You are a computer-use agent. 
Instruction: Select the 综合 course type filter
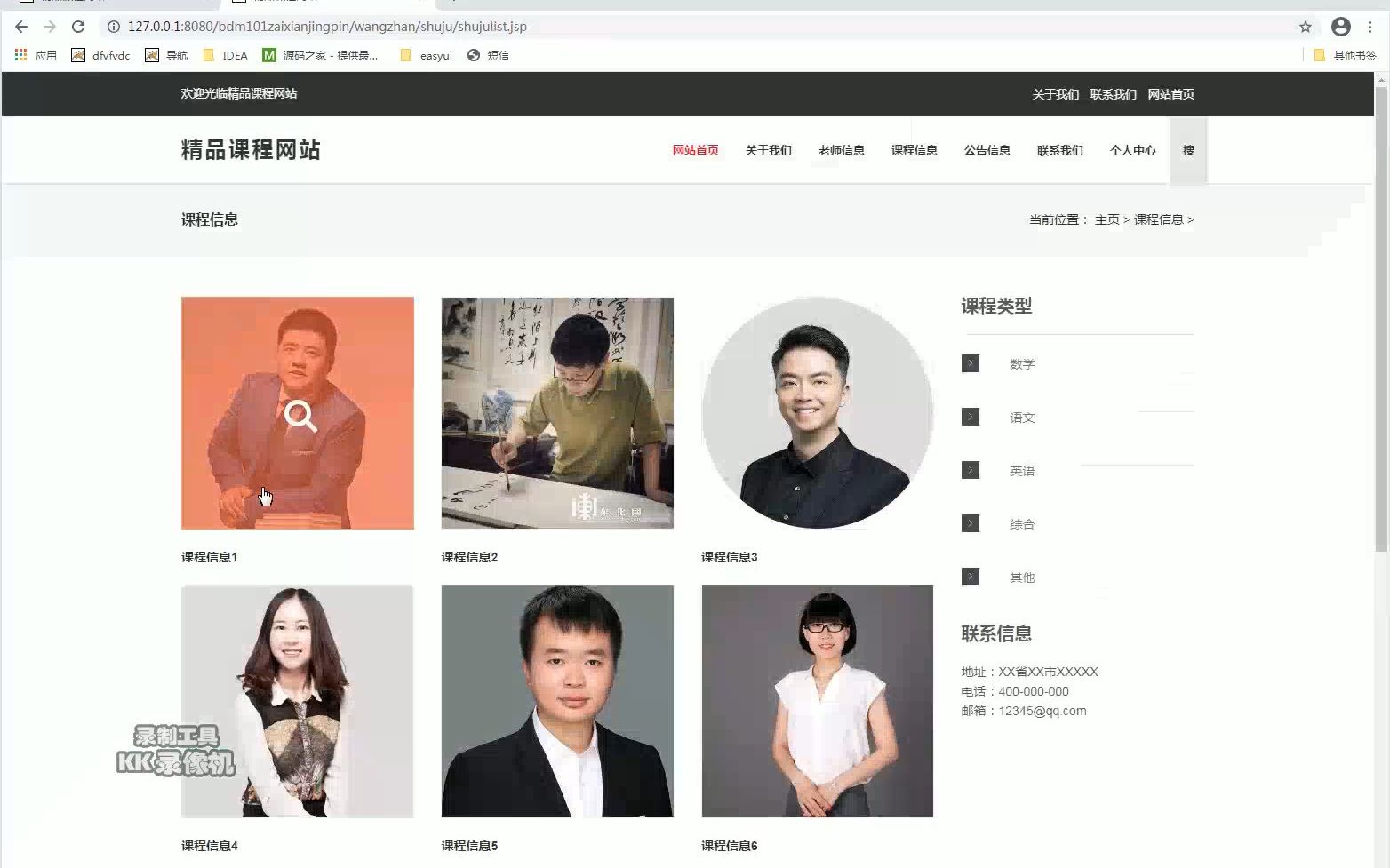[x=1022, y=524]
